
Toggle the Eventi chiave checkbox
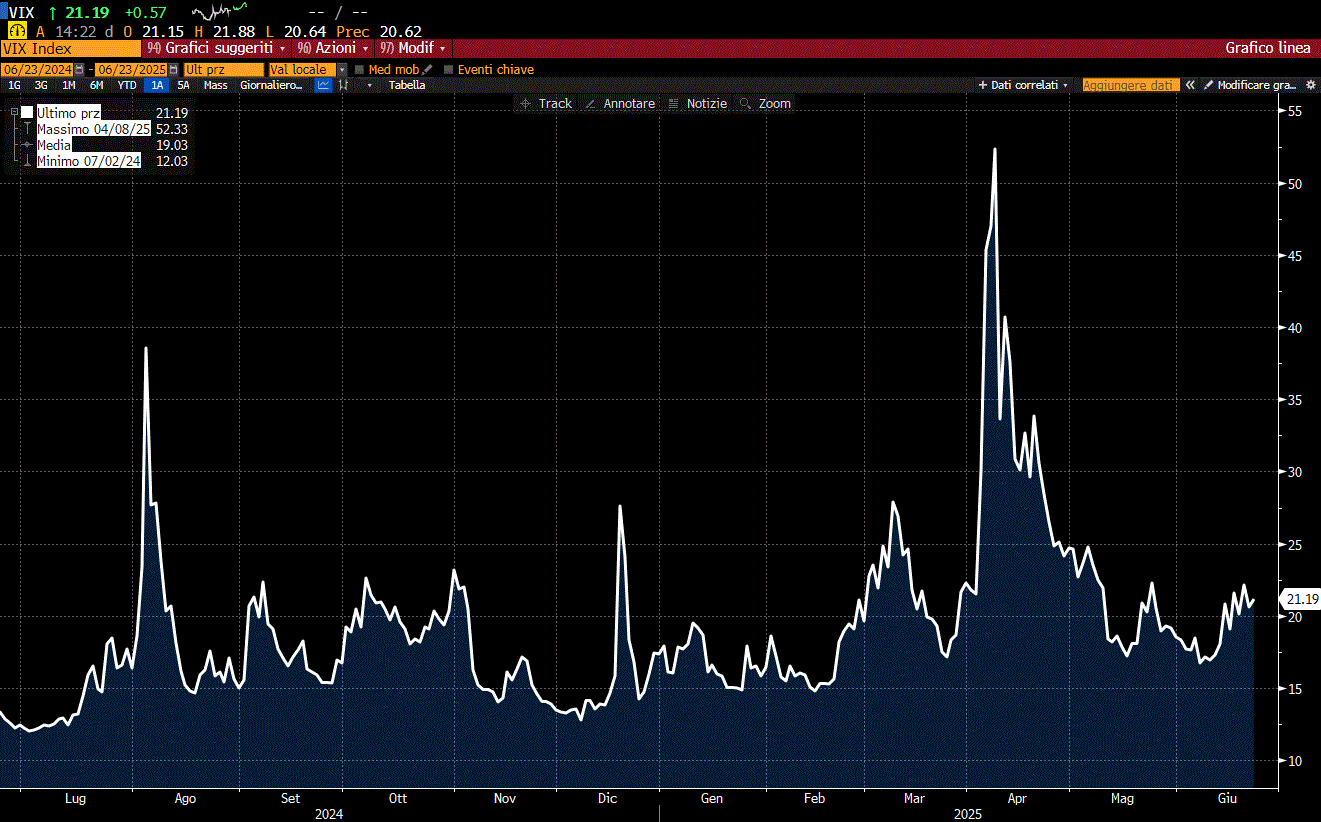pos(448,69)
